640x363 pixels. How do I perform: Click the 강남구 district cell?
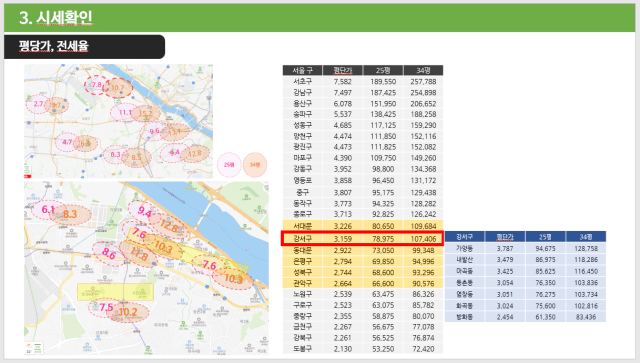point(302,93)
